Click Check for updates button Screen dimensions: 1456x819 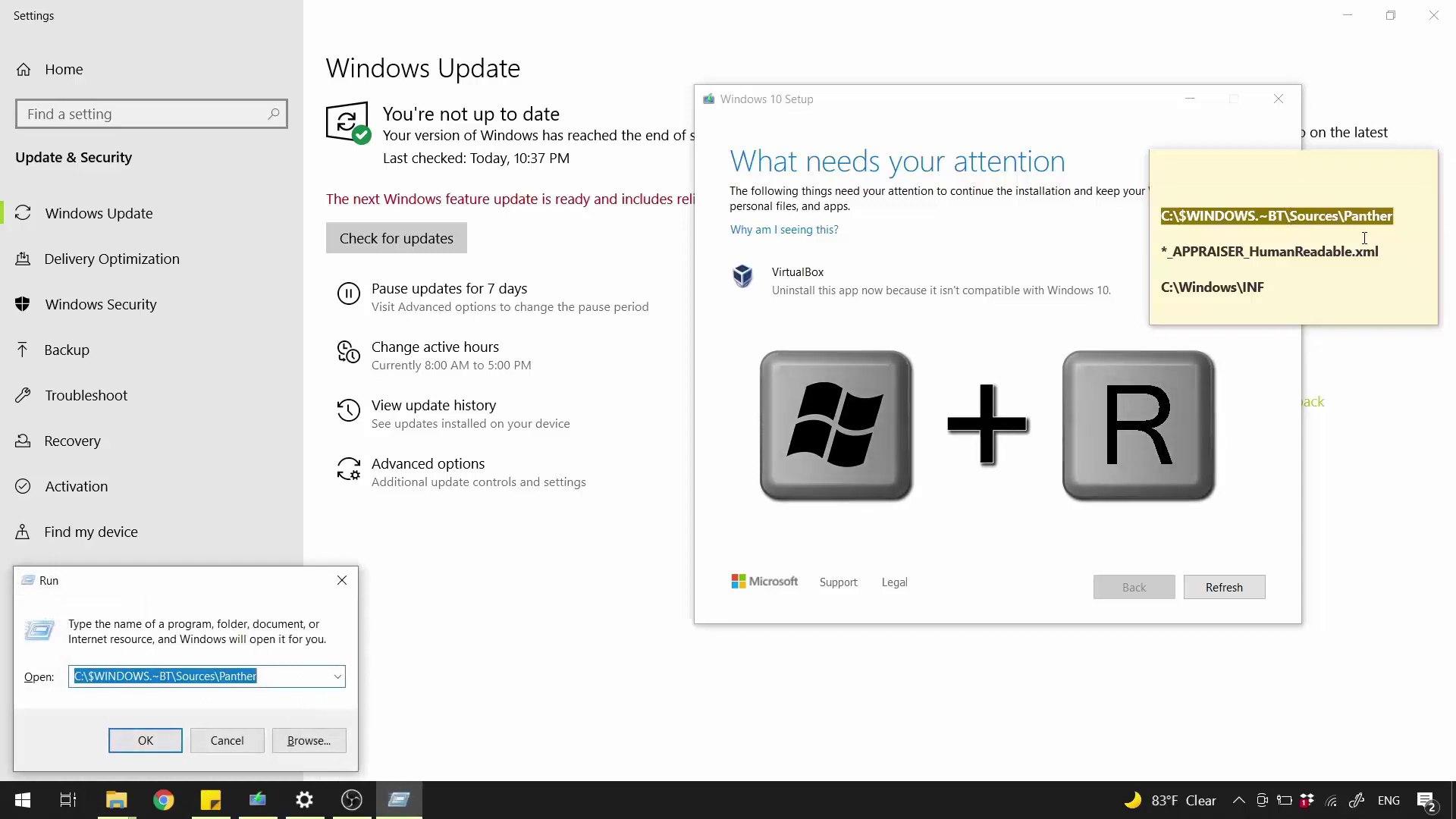pyautogui.click(x=397, y=238)
